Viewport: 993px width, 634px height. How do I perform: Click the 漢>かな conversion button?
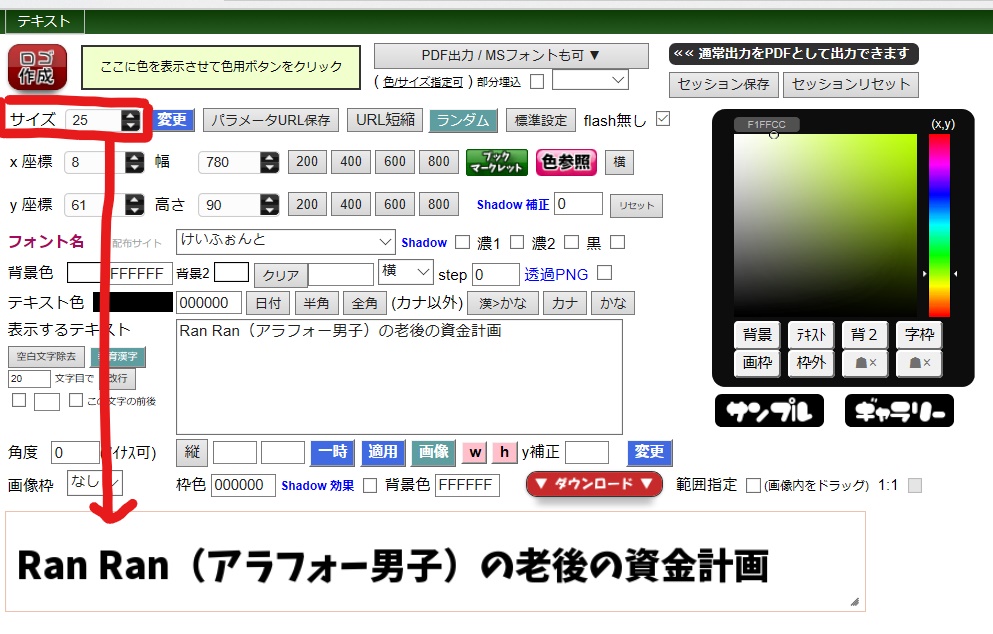coord(503,303)
